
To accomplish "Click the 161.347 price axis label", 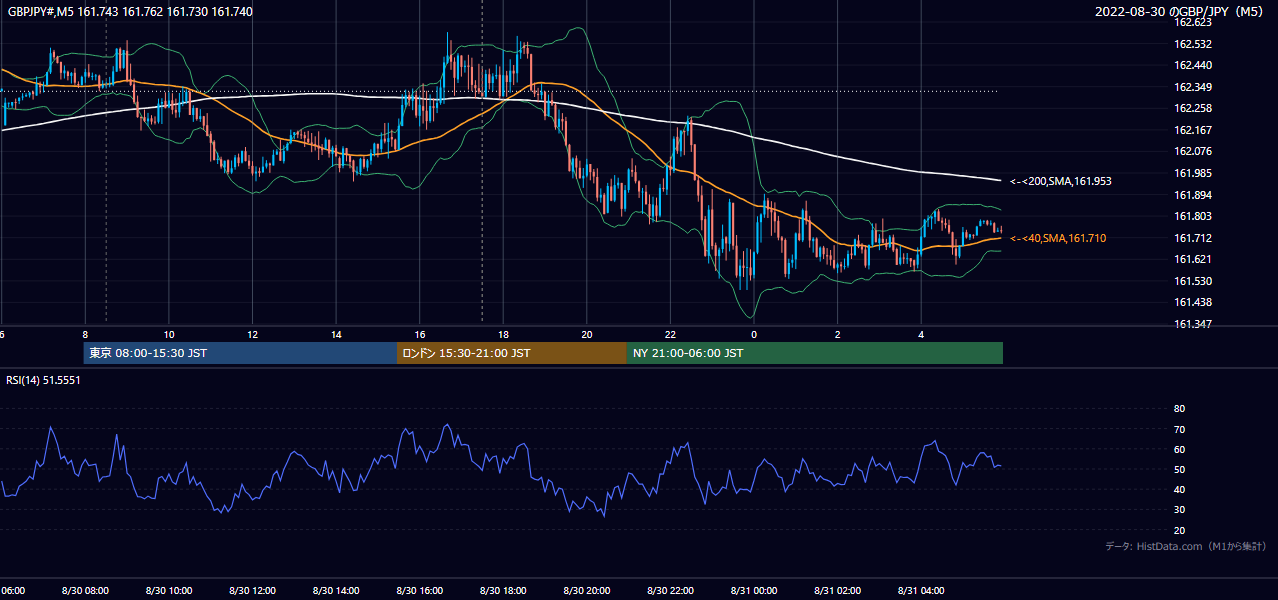I will (x=1192, y=324).
